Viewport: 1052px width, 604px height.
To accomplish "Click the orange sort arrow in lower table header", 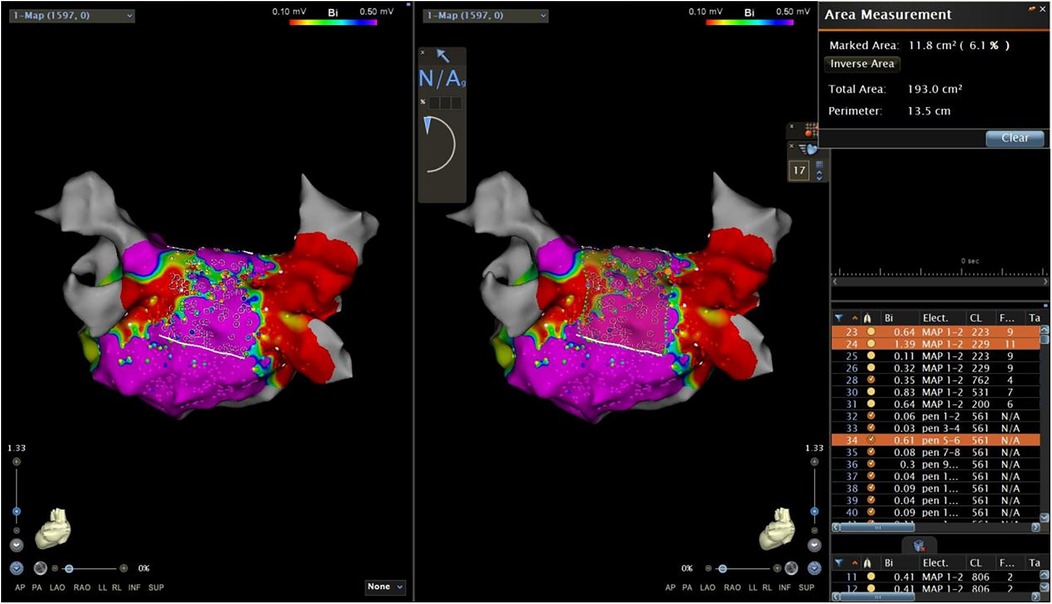I will click(x=854, y=563).
